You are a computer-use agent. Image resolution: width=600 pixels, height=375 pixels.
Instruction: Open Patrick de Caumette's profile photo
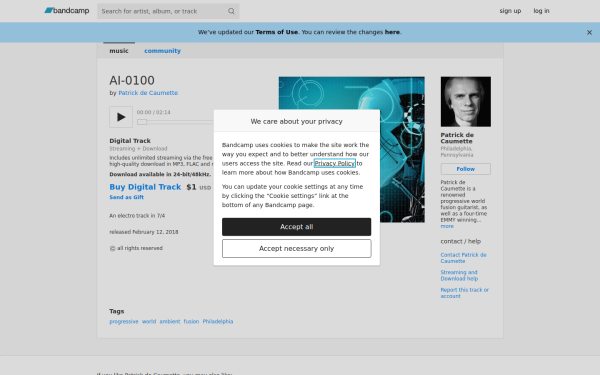pyautogui.click(x=466, y=102)
